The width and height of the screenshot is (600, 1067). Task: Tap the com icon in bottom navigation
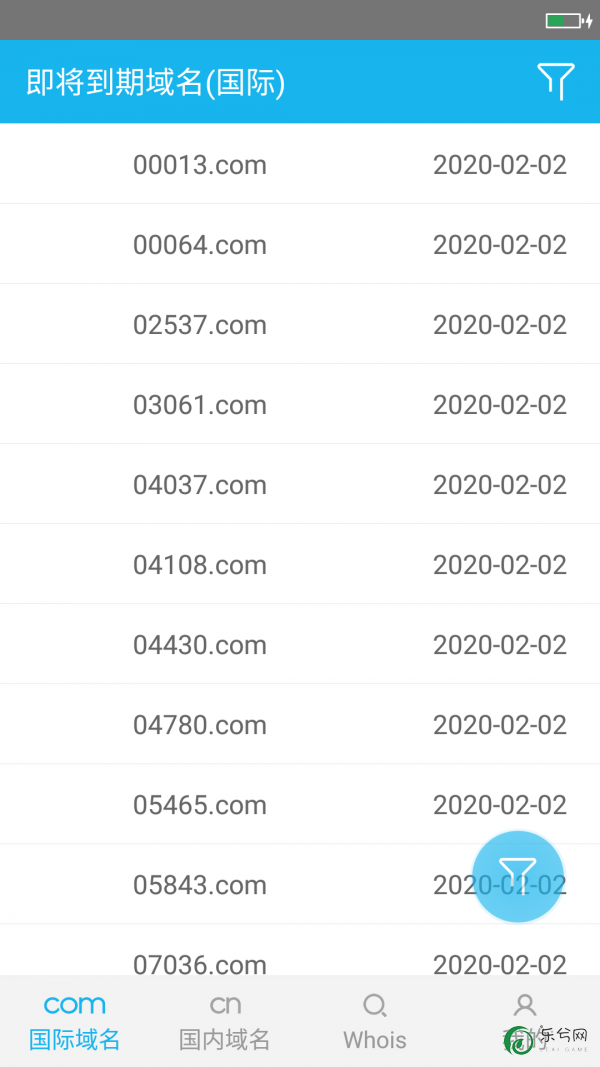(75, 1004)
